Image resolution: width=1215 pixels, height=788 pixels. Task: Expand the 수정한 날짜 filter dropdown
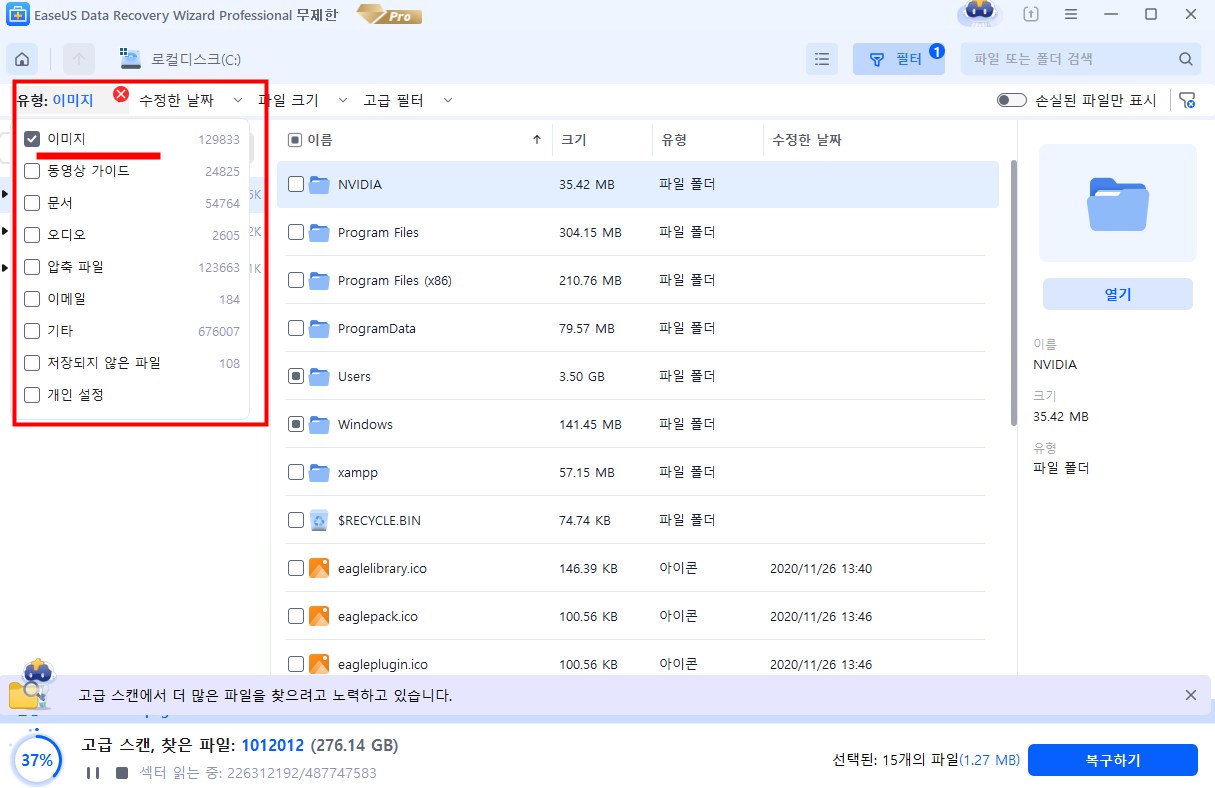point(190,100)
